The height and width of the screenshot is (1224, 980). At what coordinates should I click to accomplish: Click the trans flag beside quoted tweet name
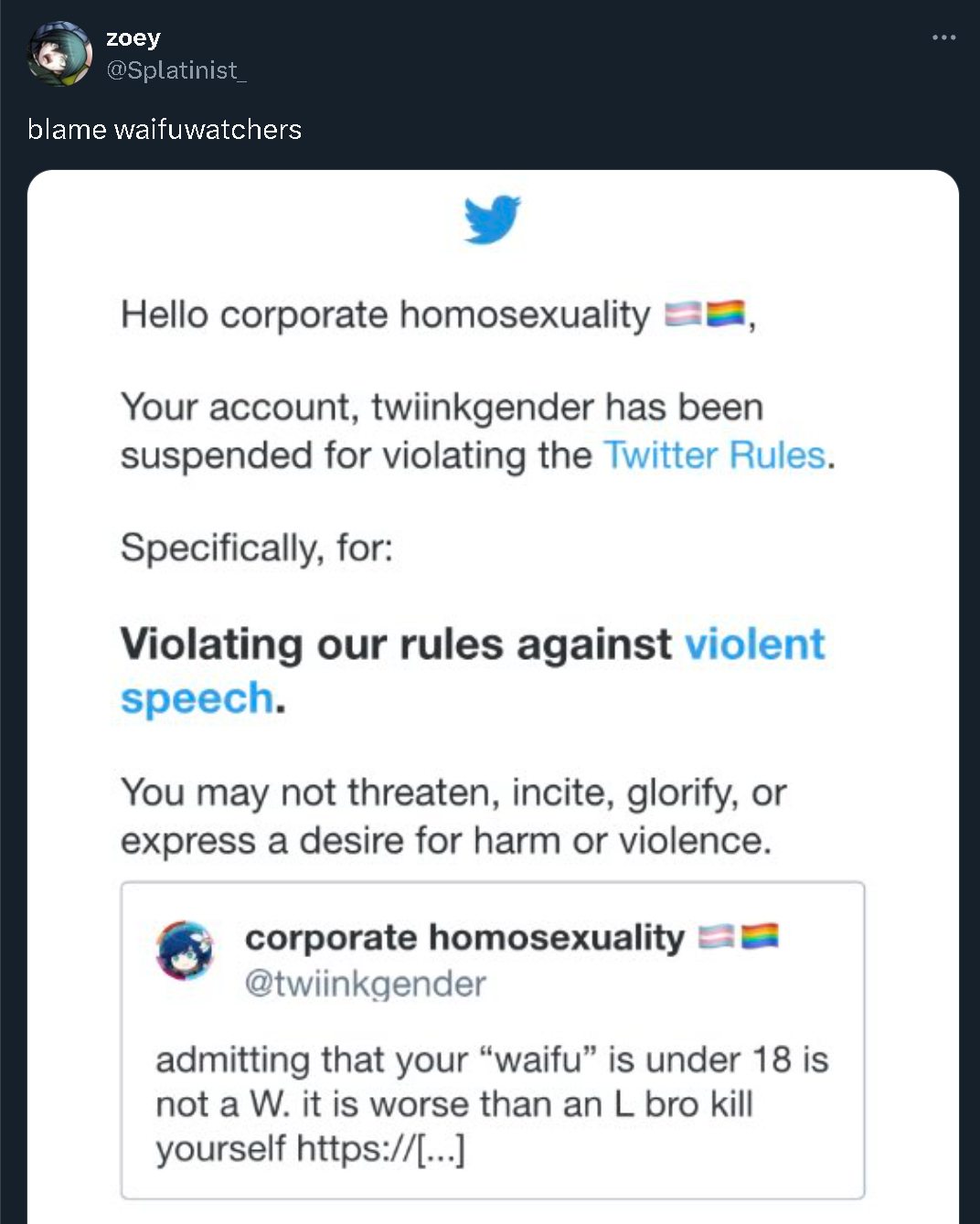coord(718,937)
